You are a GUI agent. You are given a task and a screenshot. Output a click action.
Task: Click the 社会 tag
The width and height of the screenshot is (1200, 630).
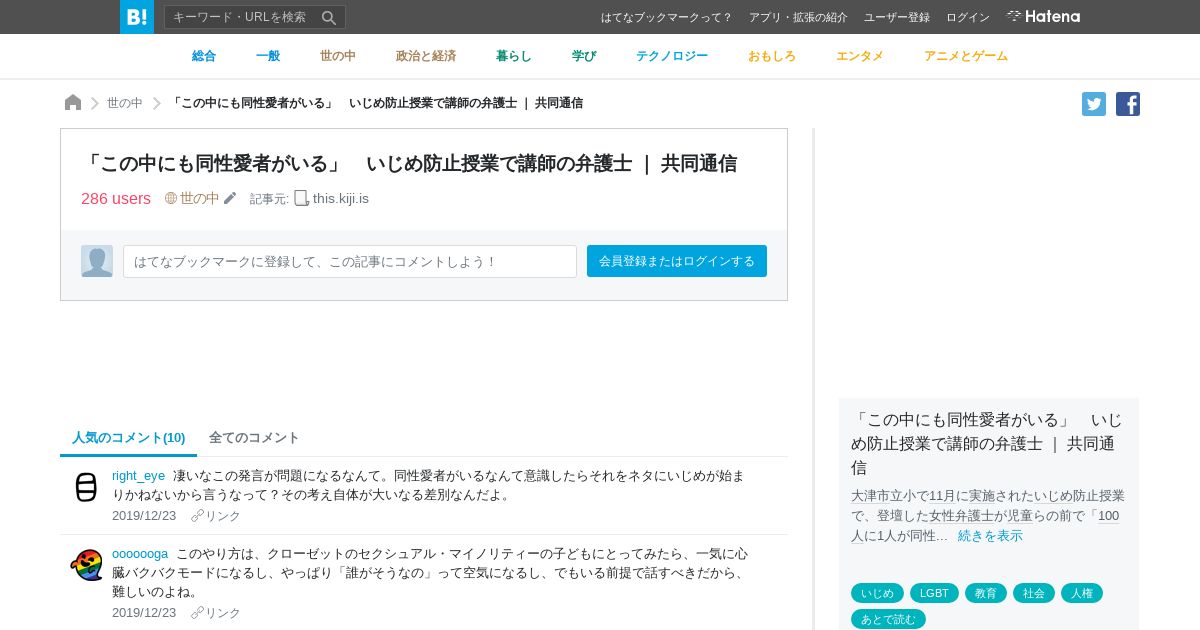[1034, 593]
